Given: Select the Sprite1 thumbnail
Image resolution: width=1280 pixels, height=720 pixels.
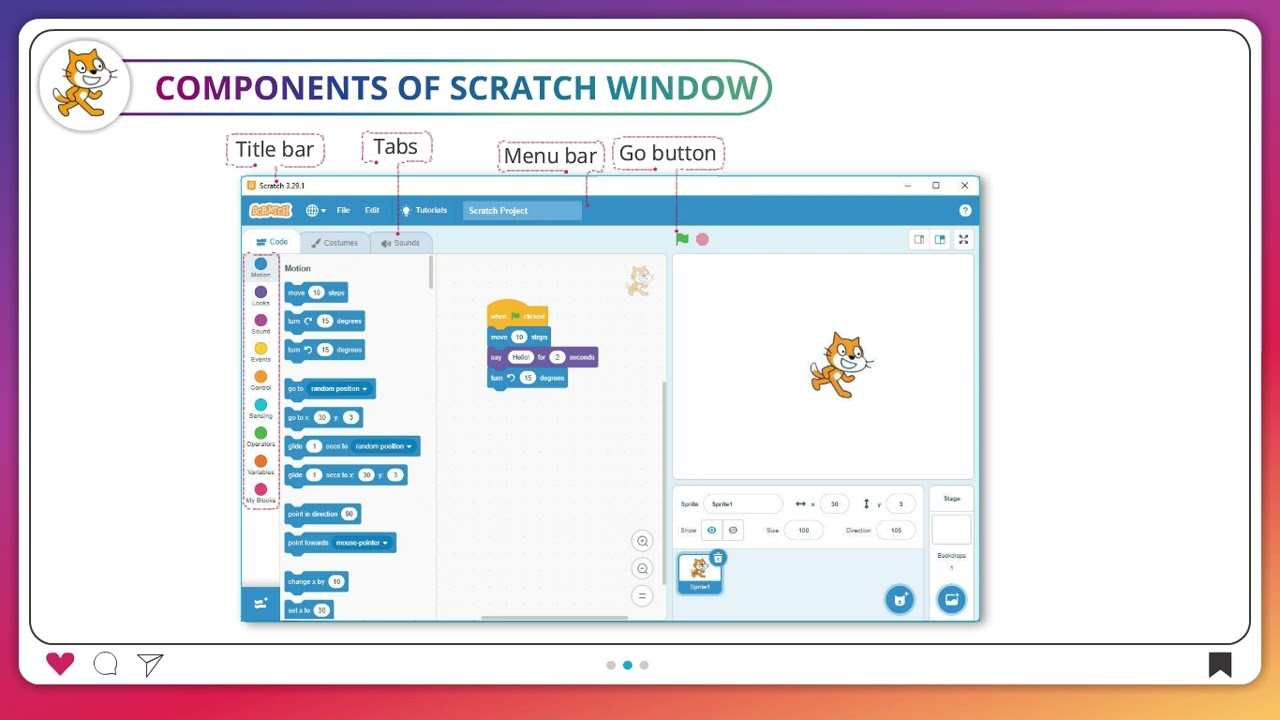Looking at the screenshot, I should (x=699, y=573).
